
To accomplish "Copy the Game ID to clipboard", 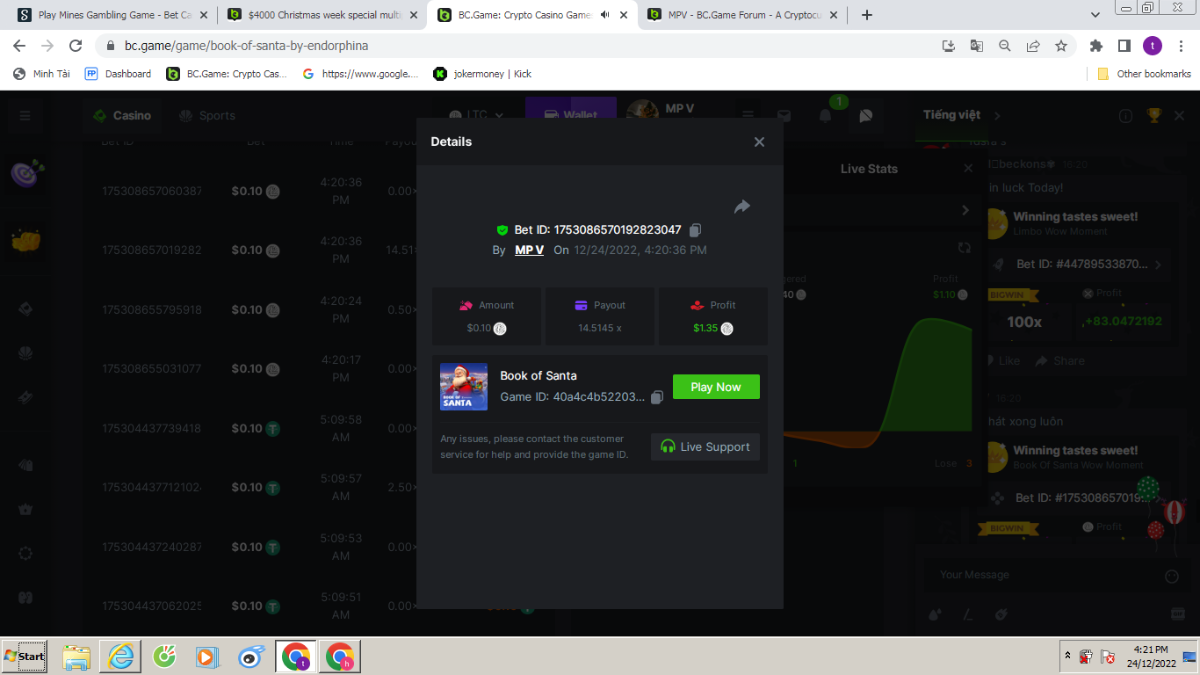I will pyautogui.click(x=657, y=397).
